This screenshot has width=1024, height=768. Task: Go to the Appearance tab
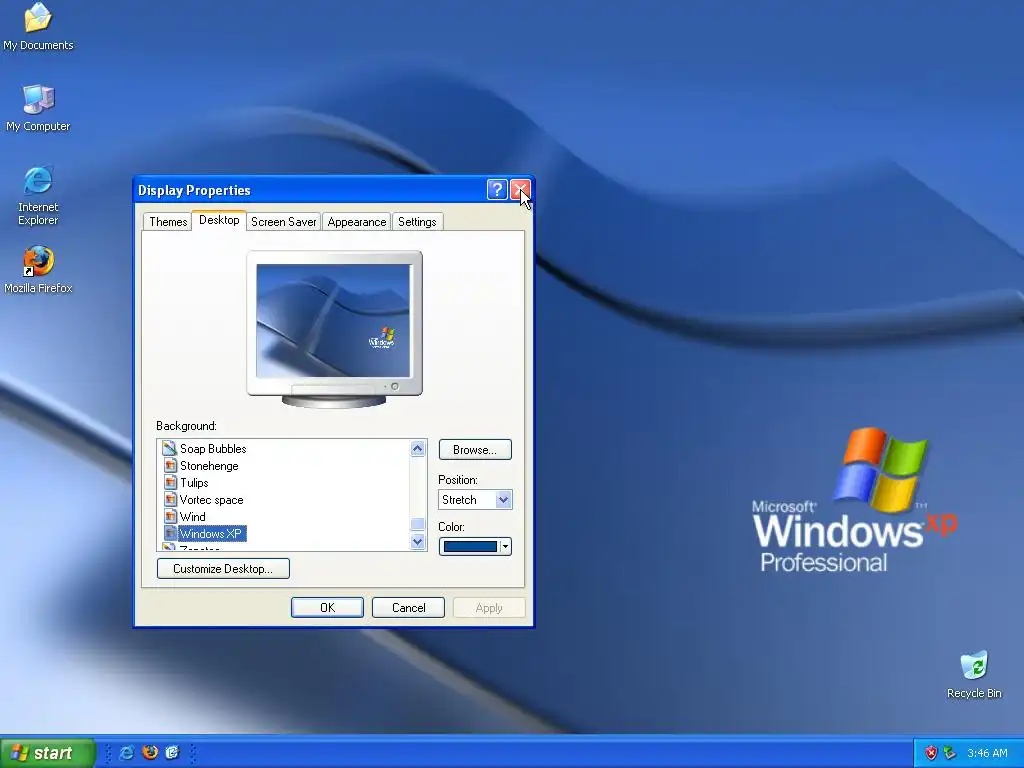pos(357,221)
